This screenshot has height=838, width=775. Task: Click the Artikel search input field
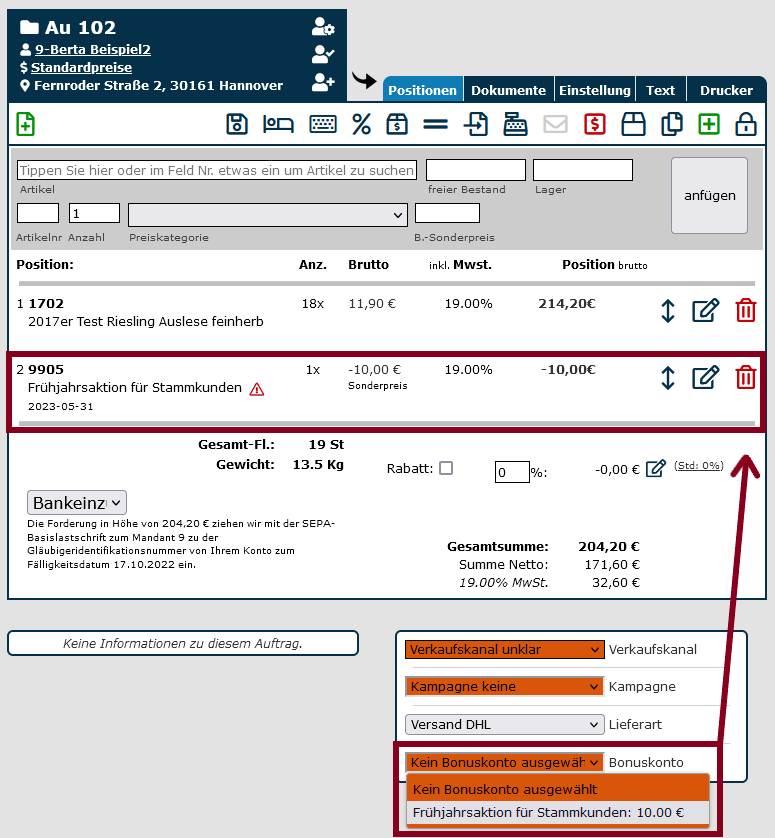(x=217, y=170)
